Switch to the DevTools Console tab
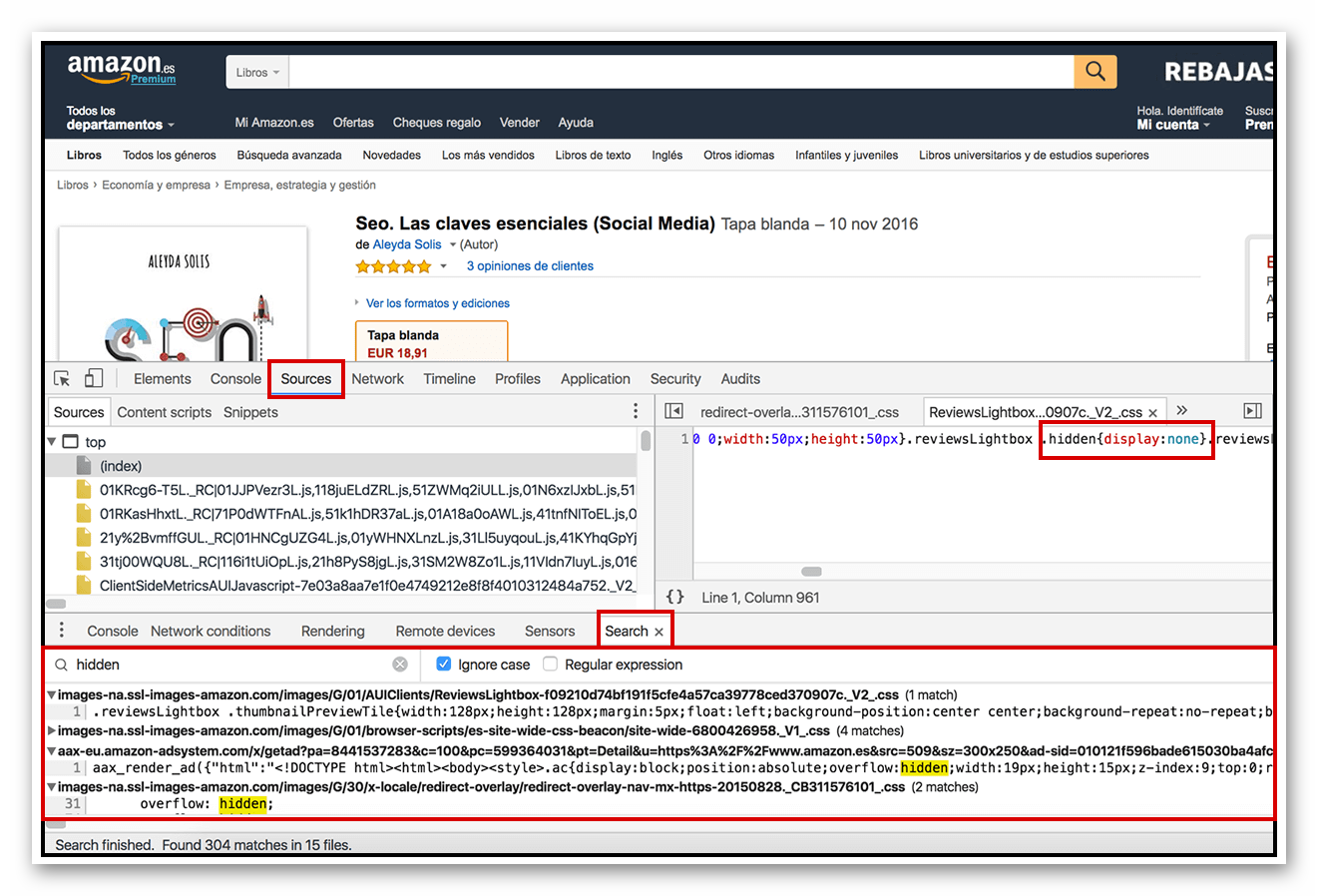 tap(235, 379)
